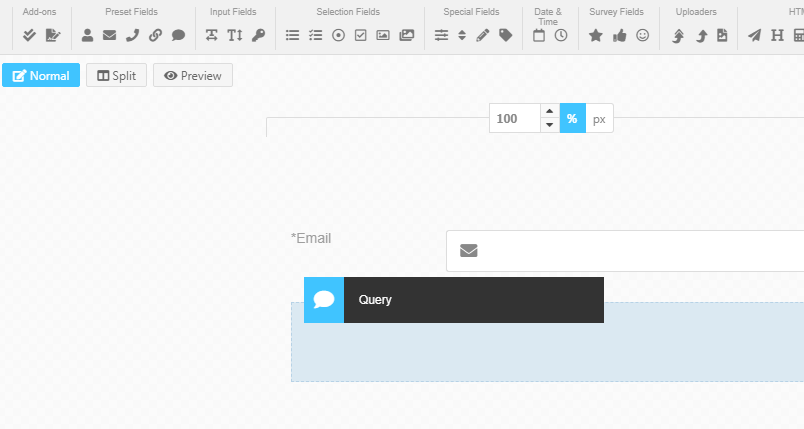Viewport: 804px width, 429px height.
Task: Insert a time picker field
Action: click(x=561, y=35)
